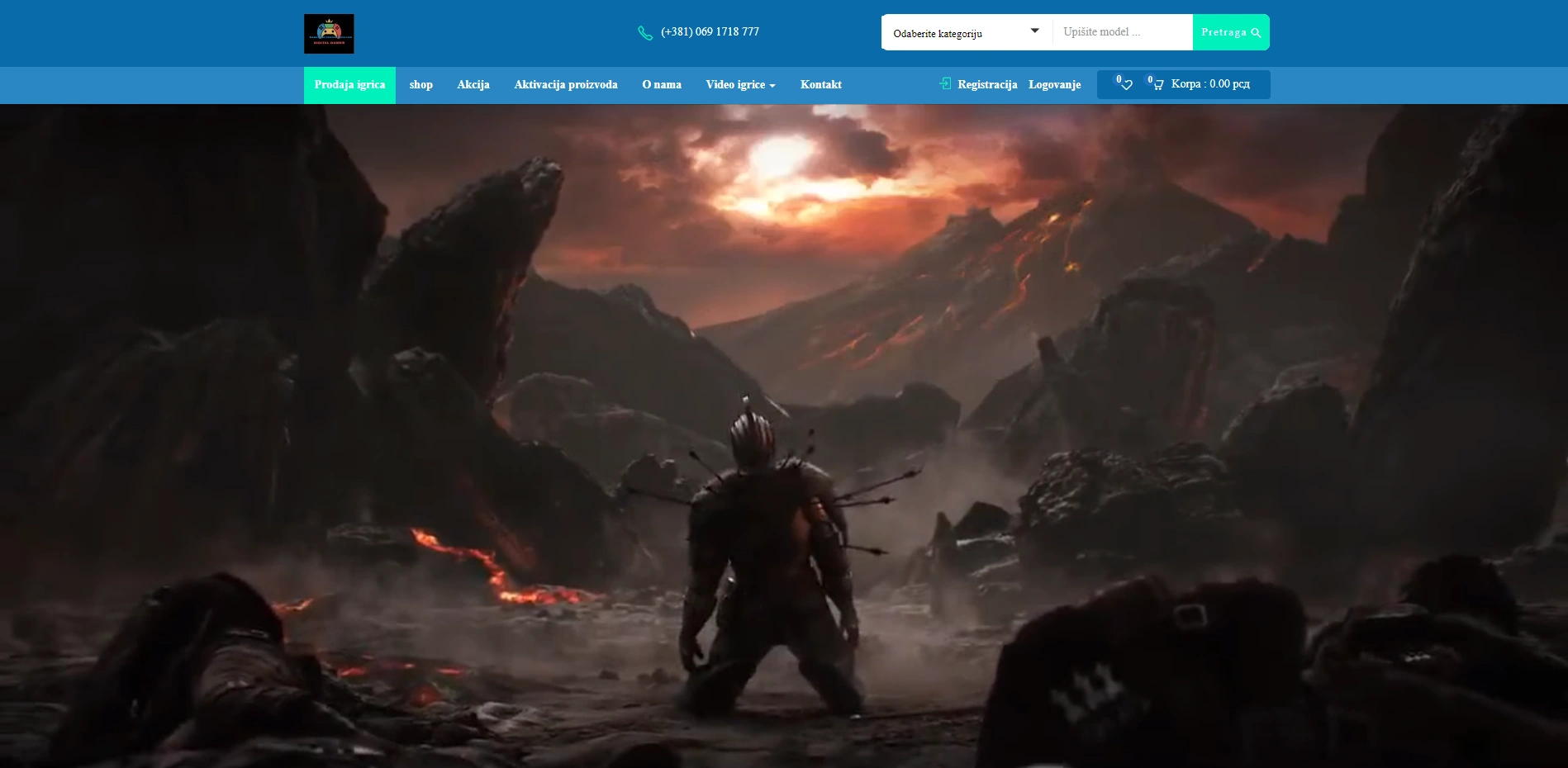The width and height of the screenshot is (1568, 768).
Task: Open the shop menu item
Action: (421, 85)
